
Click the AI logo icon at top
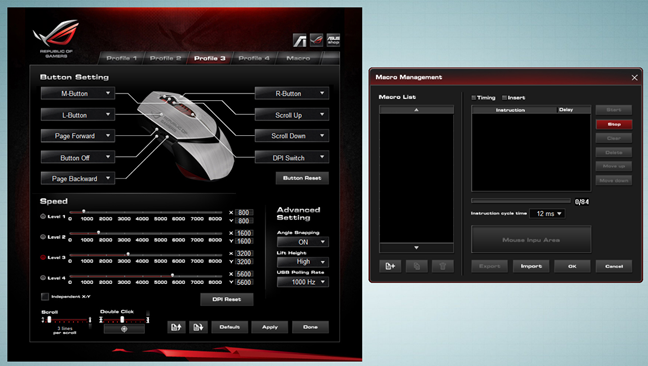[x=300, y=40]
